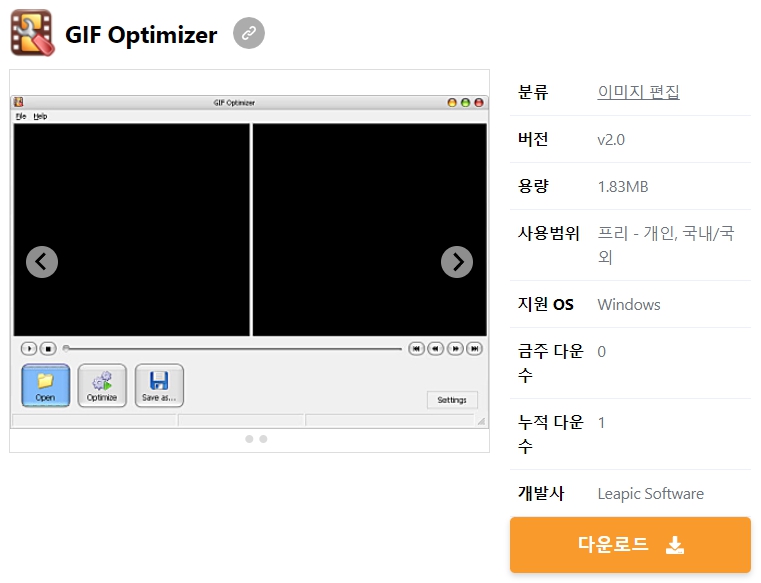Copy link via the chain icon
761x583 pixels.
pos(249,33)
